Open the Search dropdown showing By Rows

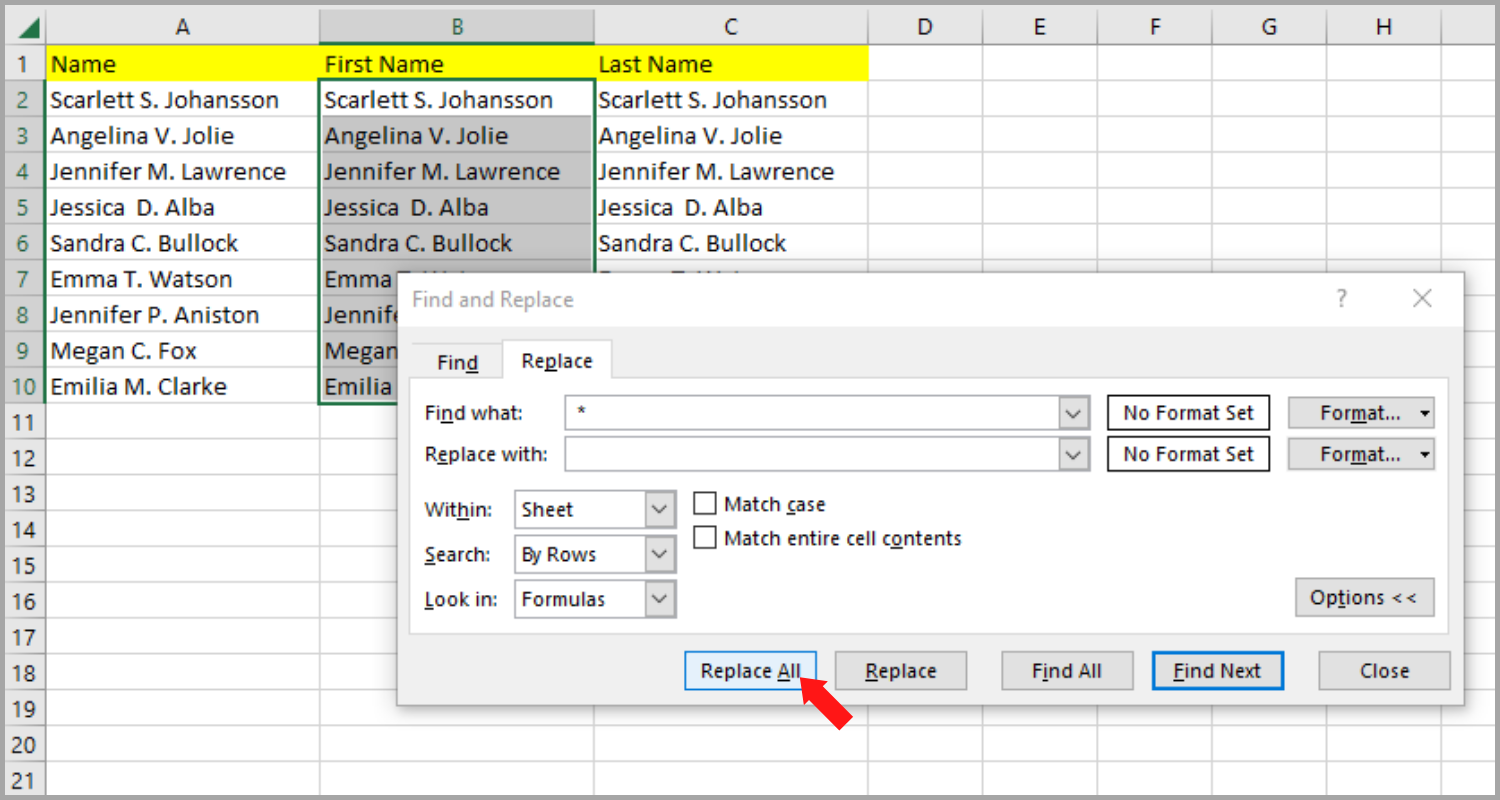pos(660,554)
